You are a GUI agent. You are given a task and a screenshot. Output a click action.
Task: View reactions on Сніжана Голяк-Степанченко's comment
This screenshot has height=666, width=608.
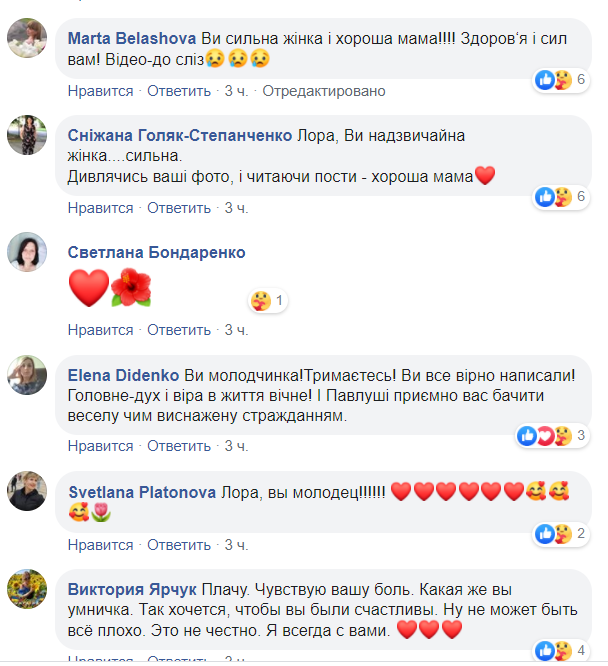pyautogui.click(x=561, y=197)
